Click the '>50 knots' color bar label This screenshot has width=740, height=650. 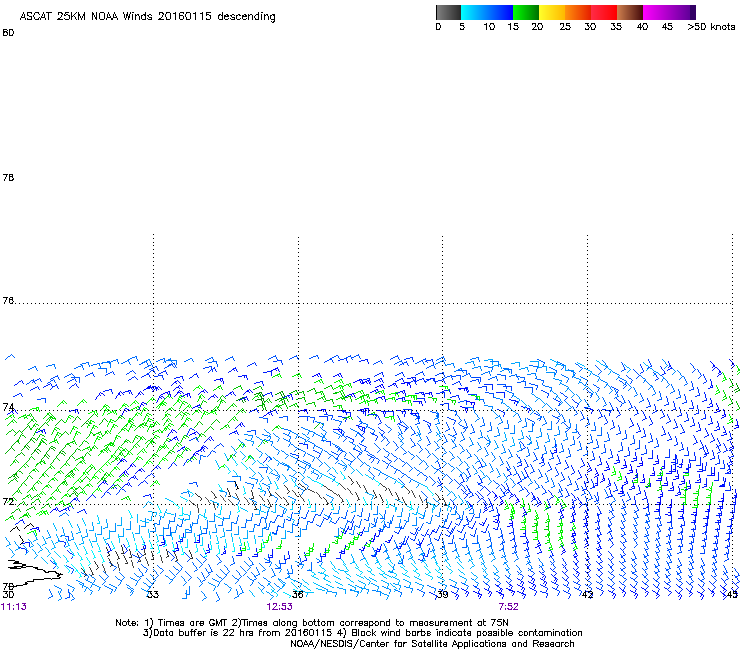(x=711, y=27)
